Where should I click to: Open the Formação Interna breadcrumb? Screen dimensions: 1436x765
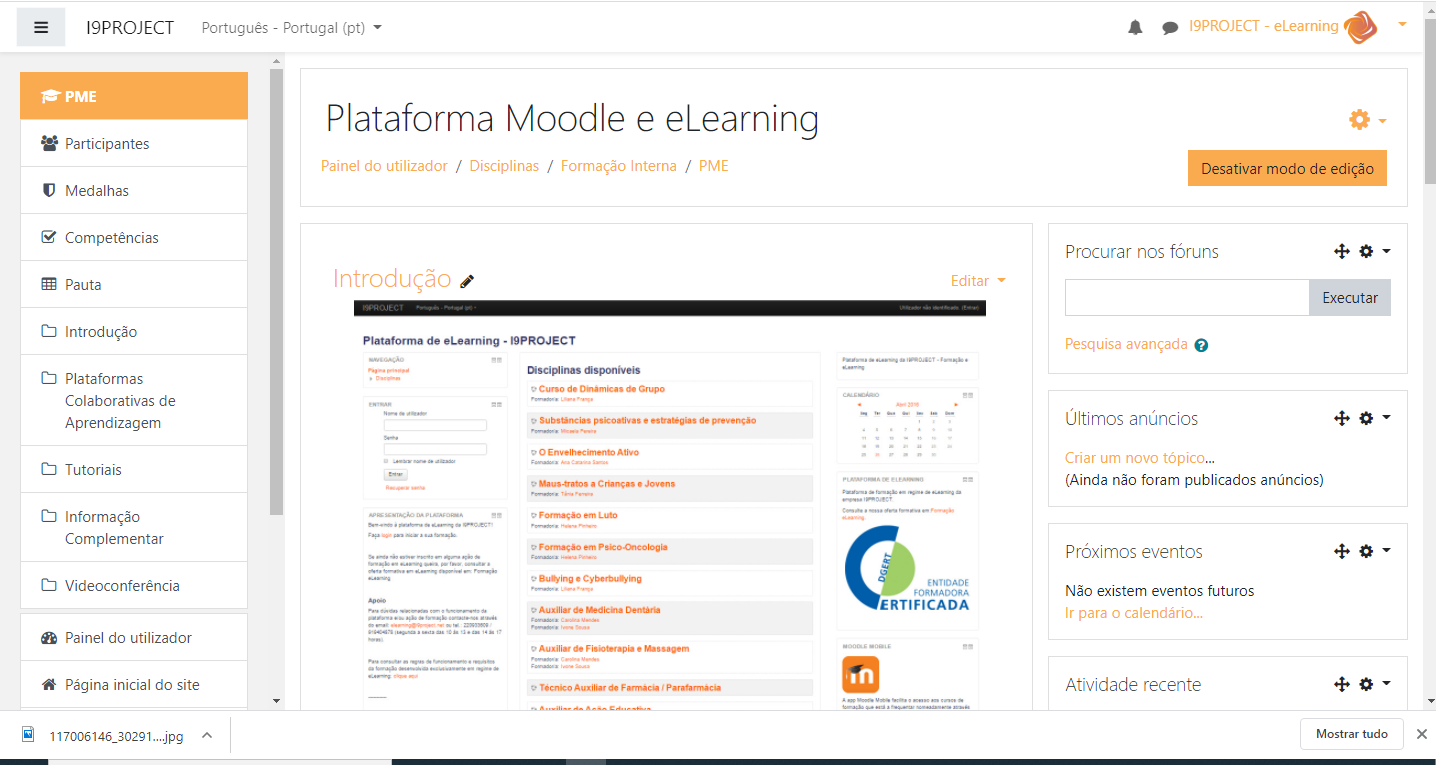point(619,166)
